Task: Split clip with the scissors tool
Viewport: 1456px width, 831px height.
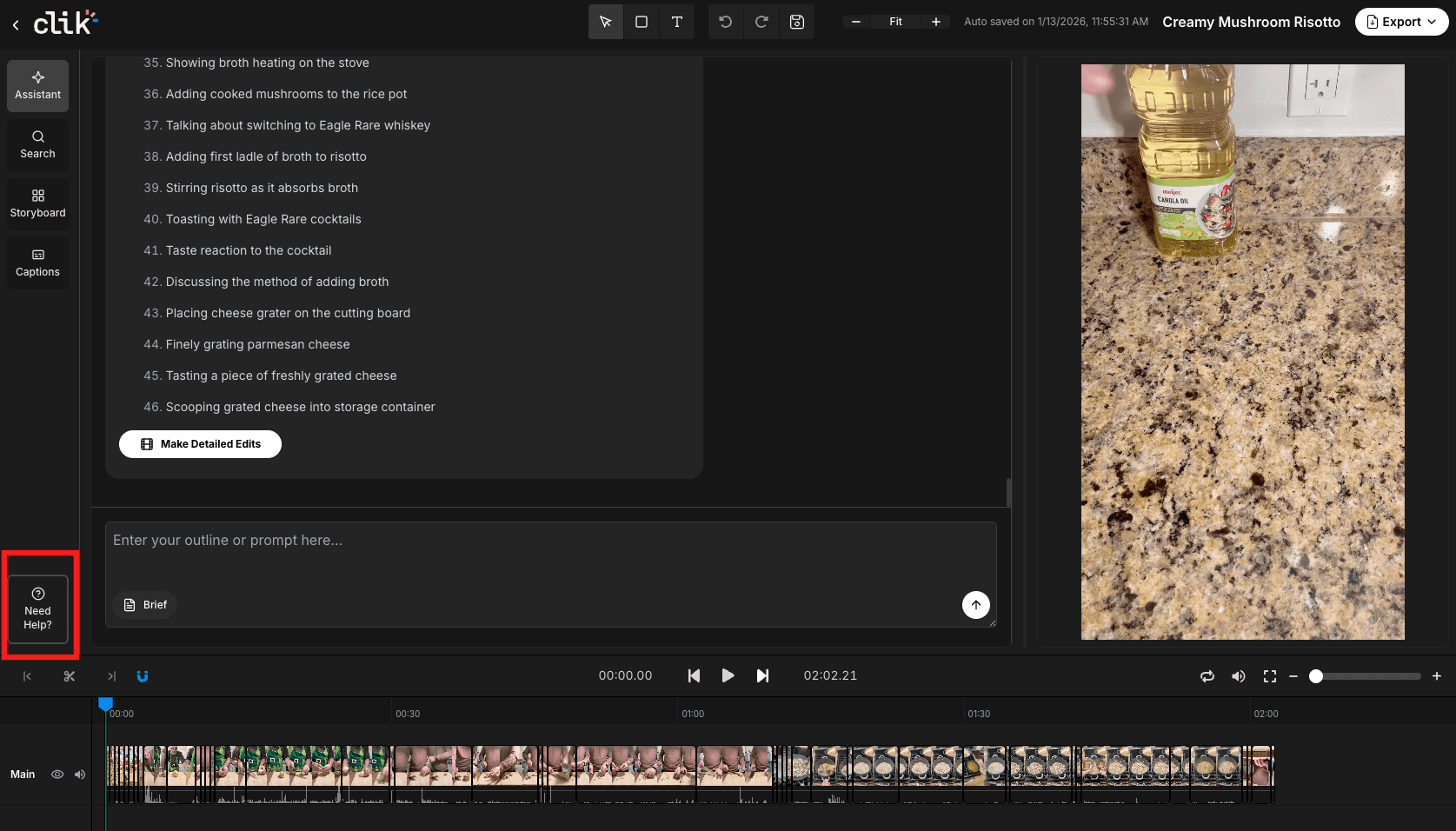Action: pos(70,676)
